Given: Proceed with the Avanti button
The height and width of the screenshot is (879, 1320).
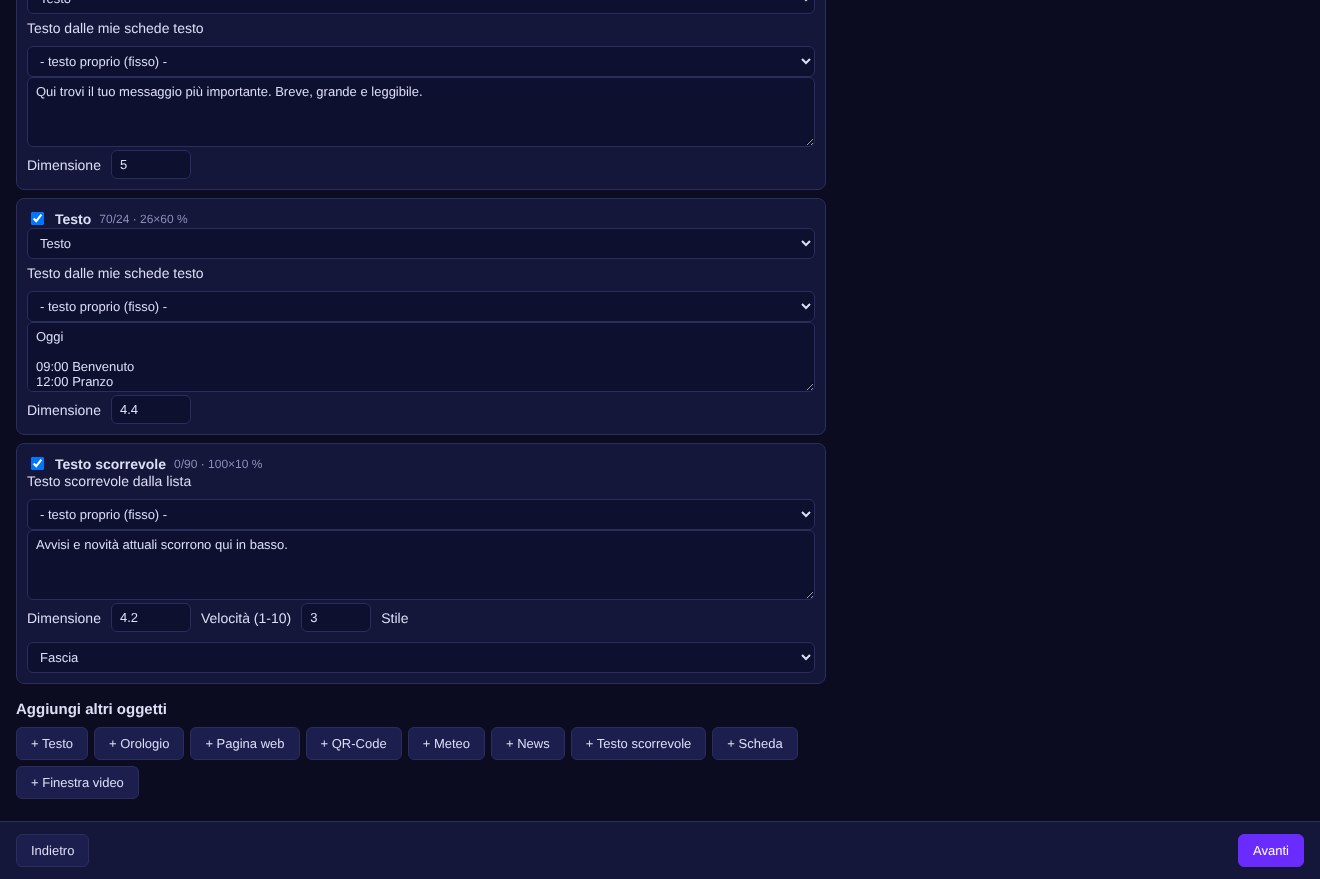Looking at the screenshot, I should point(1271,850).
